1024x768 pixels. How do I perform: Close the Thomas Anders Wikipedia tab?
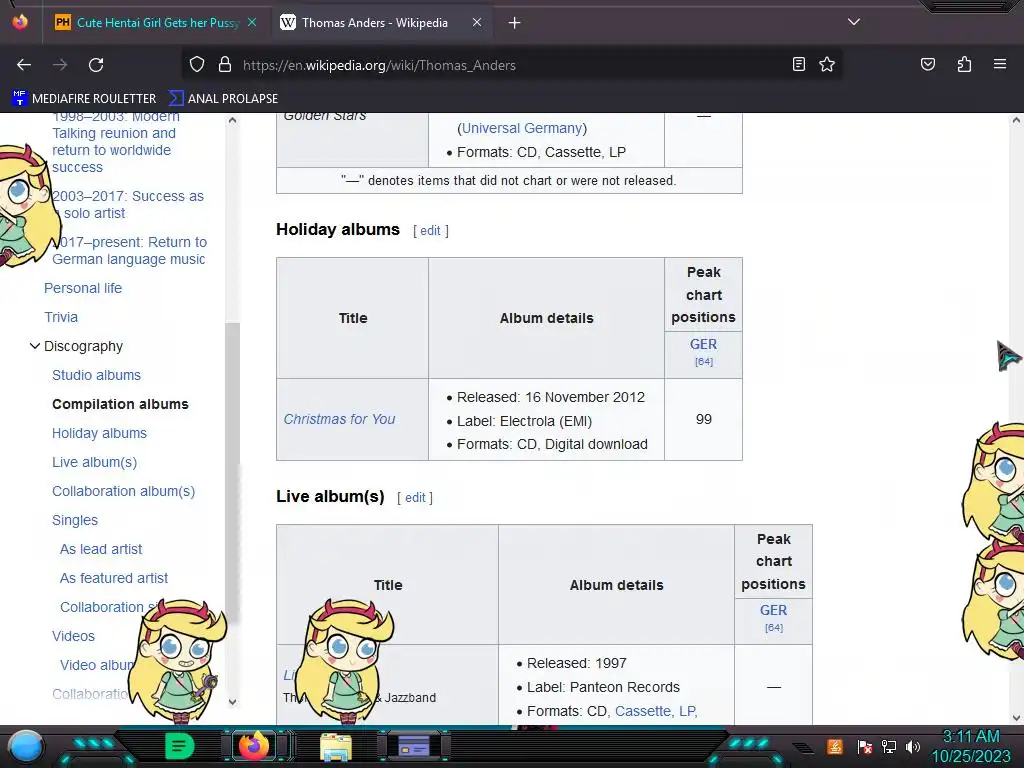(x=477, y=22)
